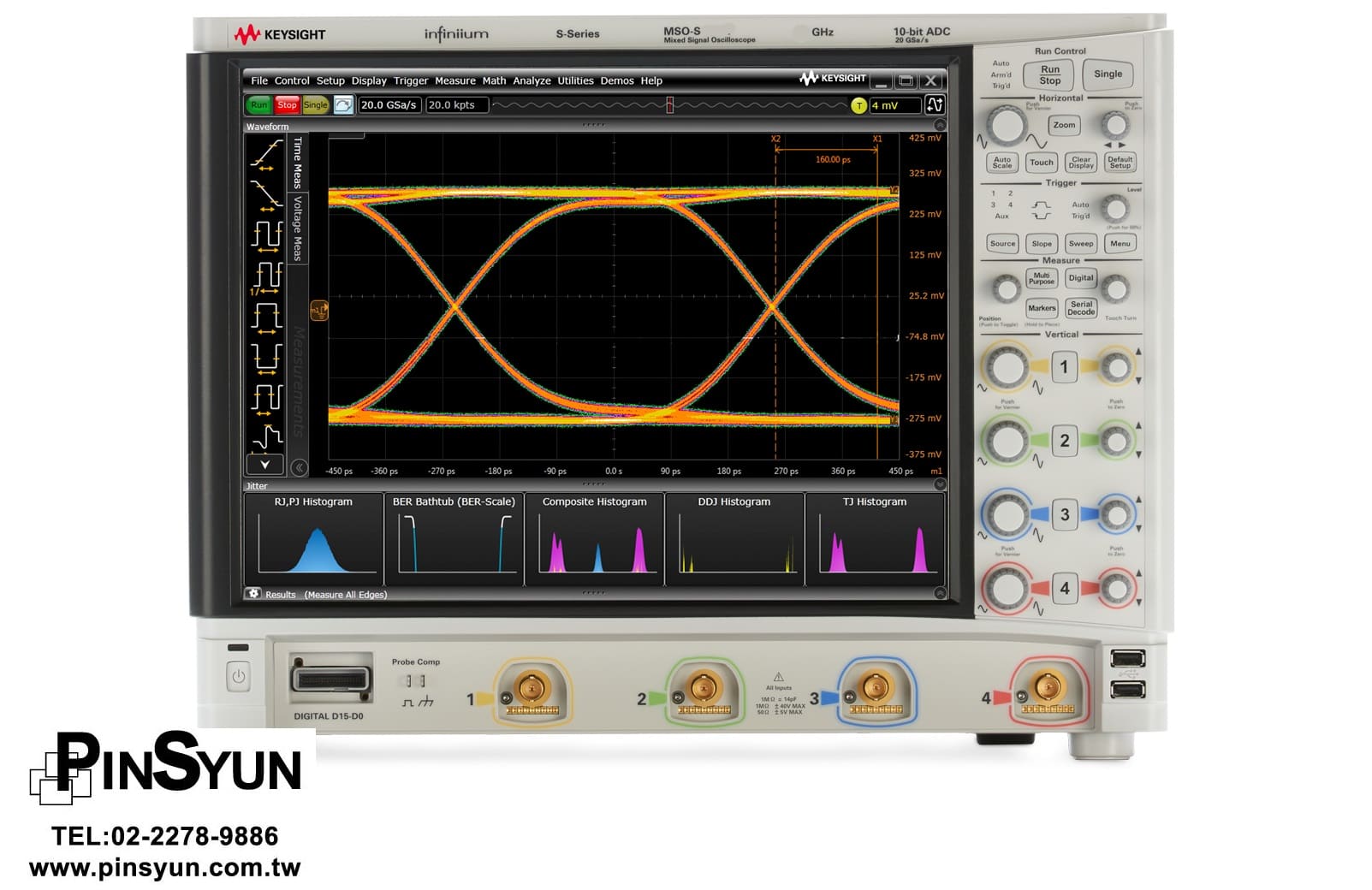
Task: Select the positive pulse width measurement icon
Action: coord(266,317)
